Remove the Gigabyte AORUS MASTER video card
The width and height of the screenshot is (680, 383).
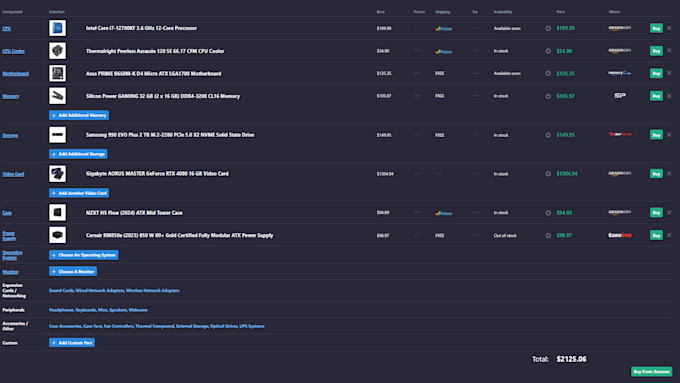point(669,173)
